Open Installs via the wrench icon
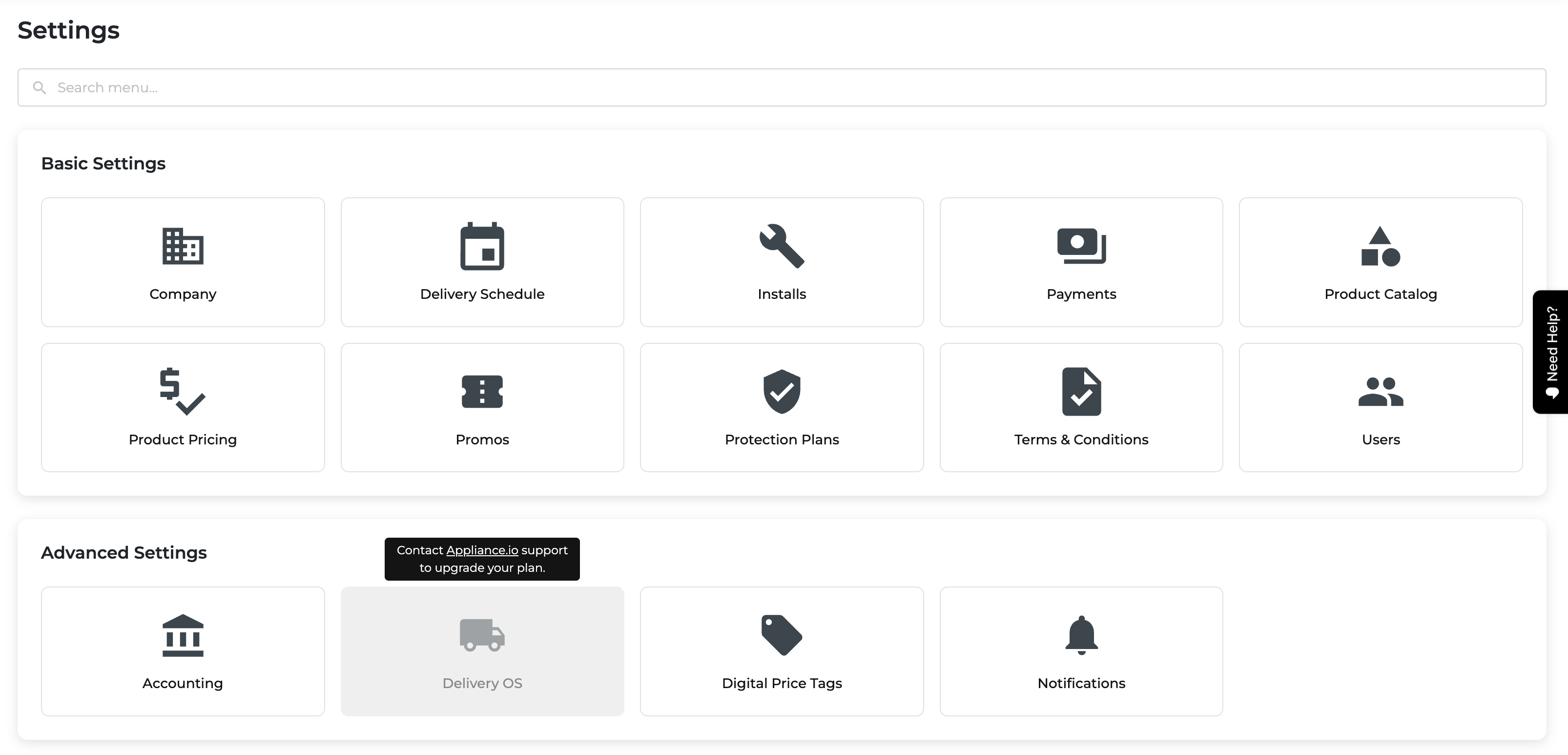Viewport: 1568px width, 755px height. coord(782,246)
